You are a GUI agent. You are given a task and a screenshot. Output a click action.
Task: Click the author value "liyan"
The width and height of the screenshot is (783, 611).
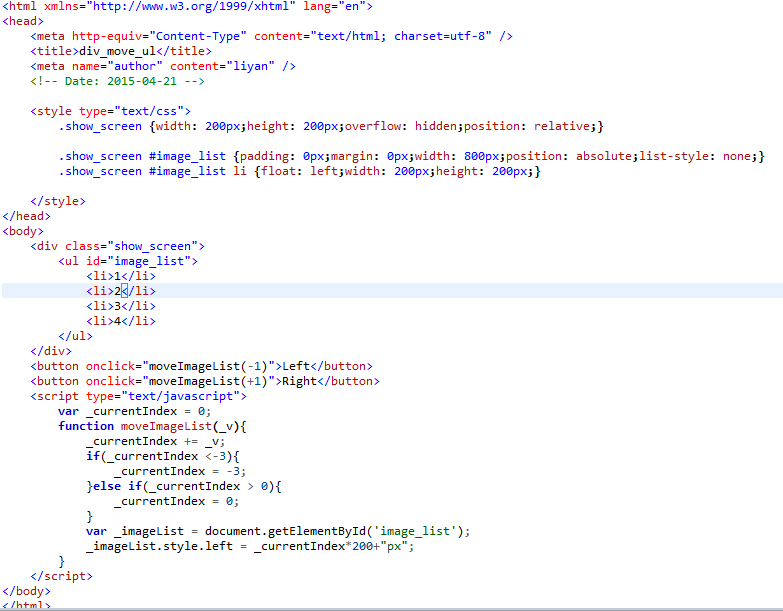coord(254,66)
